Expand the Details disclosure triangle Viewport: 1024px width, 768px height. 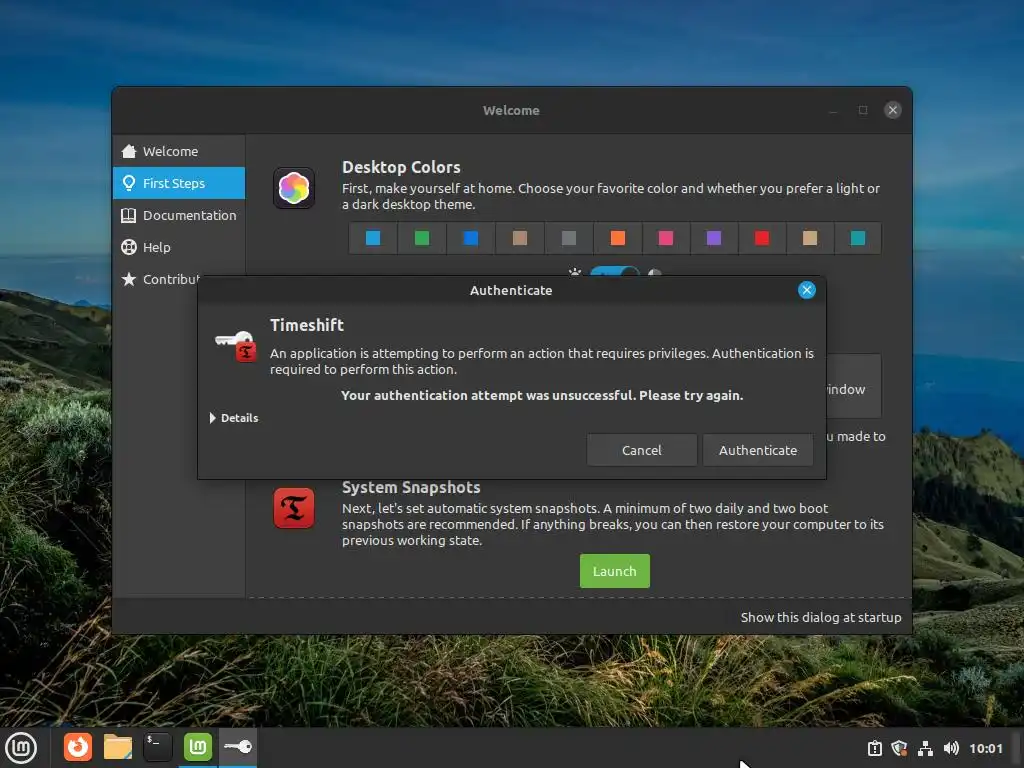click(212, 418)
